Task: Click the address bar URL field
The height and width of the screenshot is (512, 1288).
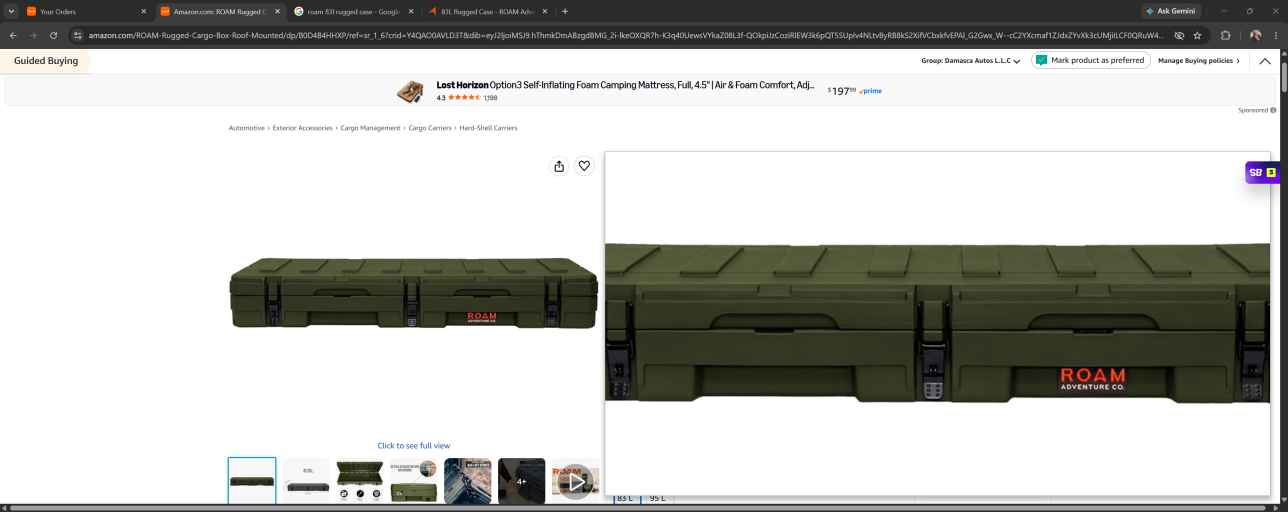Action: pyautogui.click(x=625, y=35)
